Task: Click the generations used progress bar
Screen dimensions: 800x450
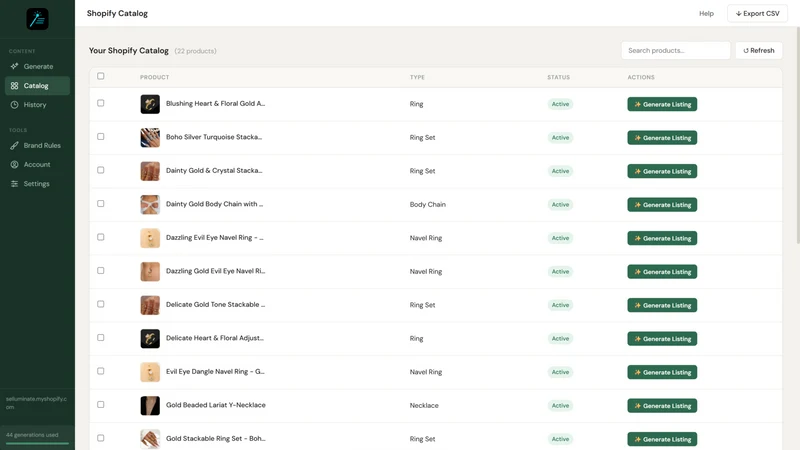Action: [x=37, y=444]
